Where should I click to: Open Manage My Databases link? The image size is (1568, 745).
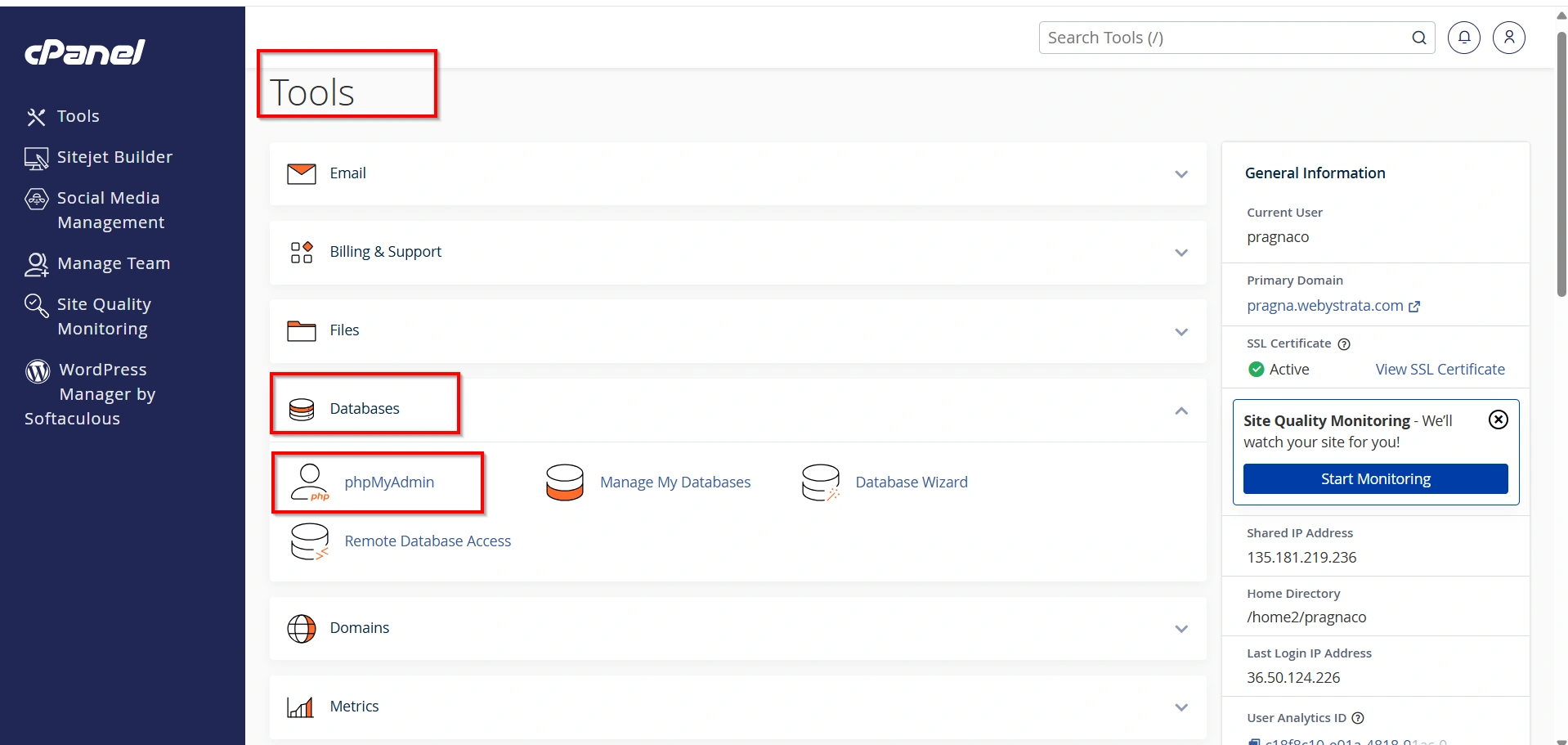tap(675, 482)
